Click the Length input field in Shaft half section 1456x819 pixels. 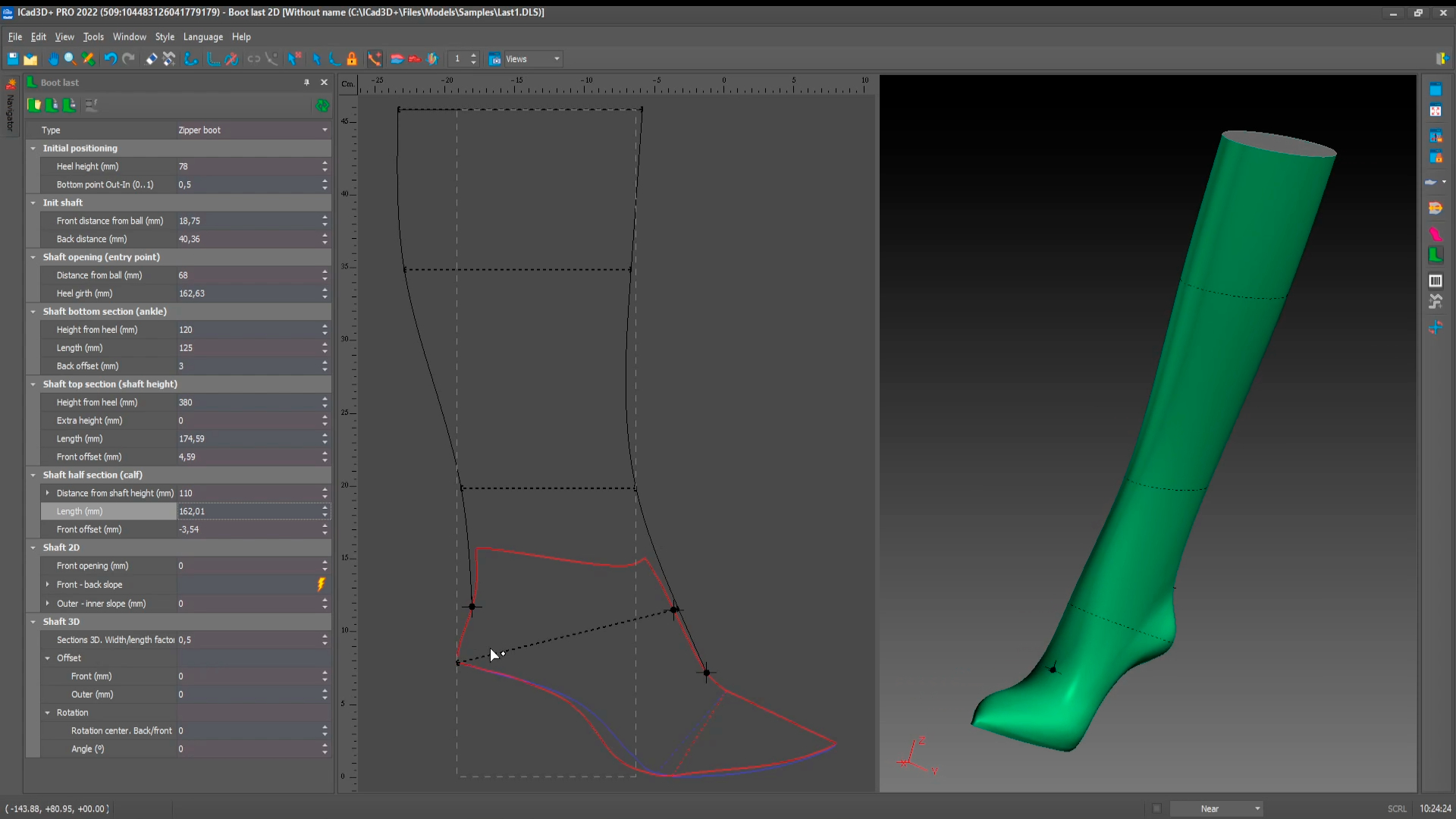click(x=247, y=511)
